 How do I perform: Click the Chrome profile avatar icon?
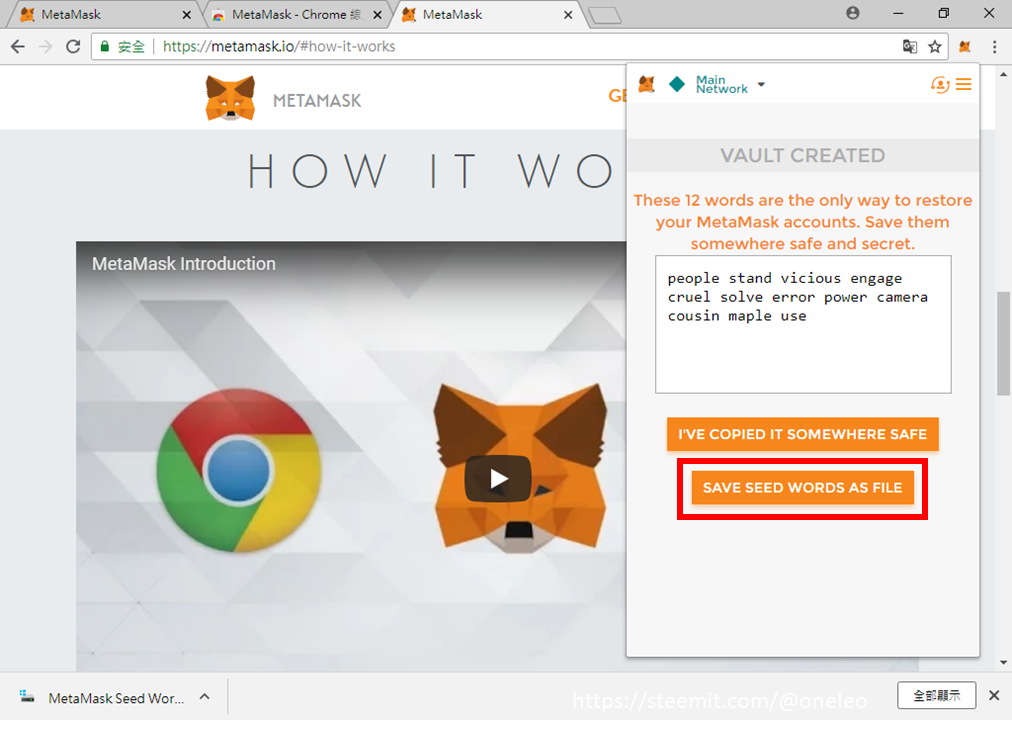point(853,13)
